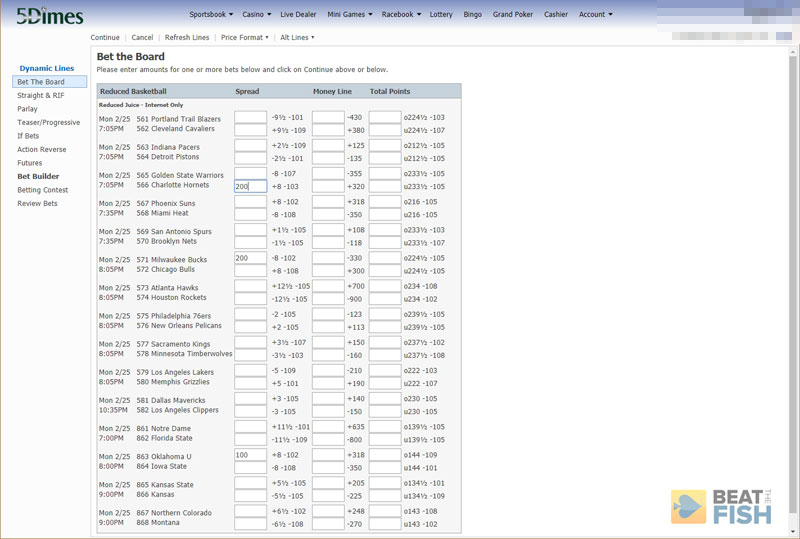800x539 pixels.
Task: Open Futures in sidebar
Action: click(30, 163)
